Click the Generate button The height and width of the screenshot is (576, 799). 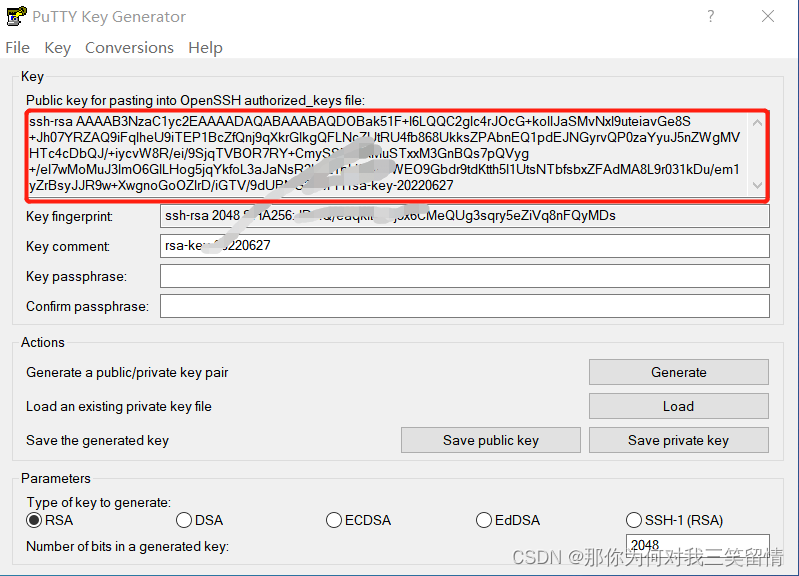click(x=679, y=372)
